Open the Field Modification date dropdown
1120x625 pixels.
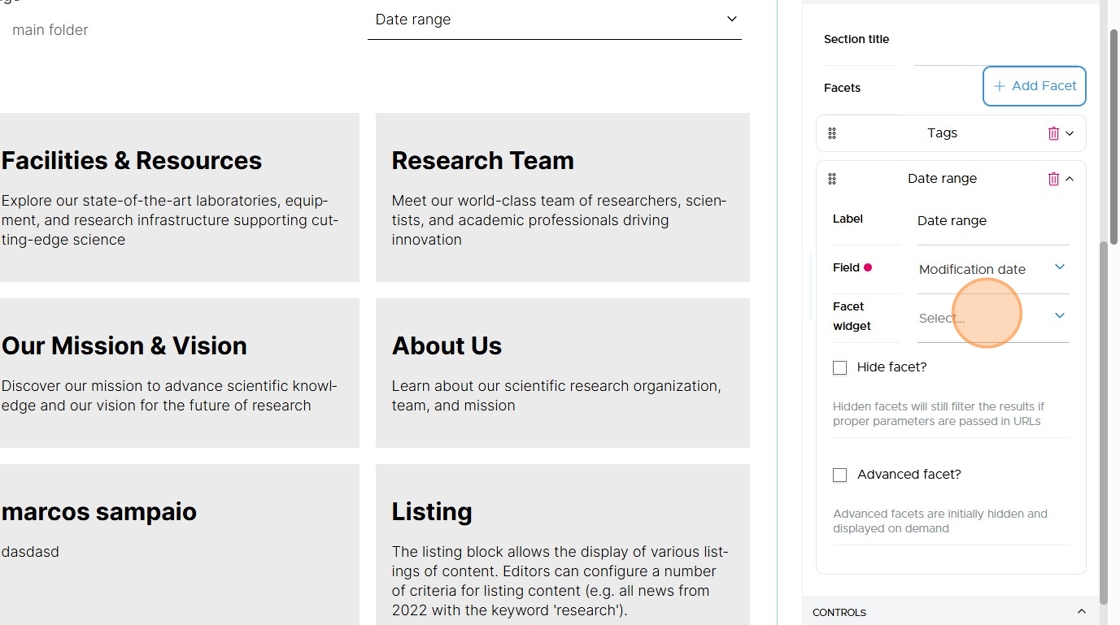[x=993, y=269]
